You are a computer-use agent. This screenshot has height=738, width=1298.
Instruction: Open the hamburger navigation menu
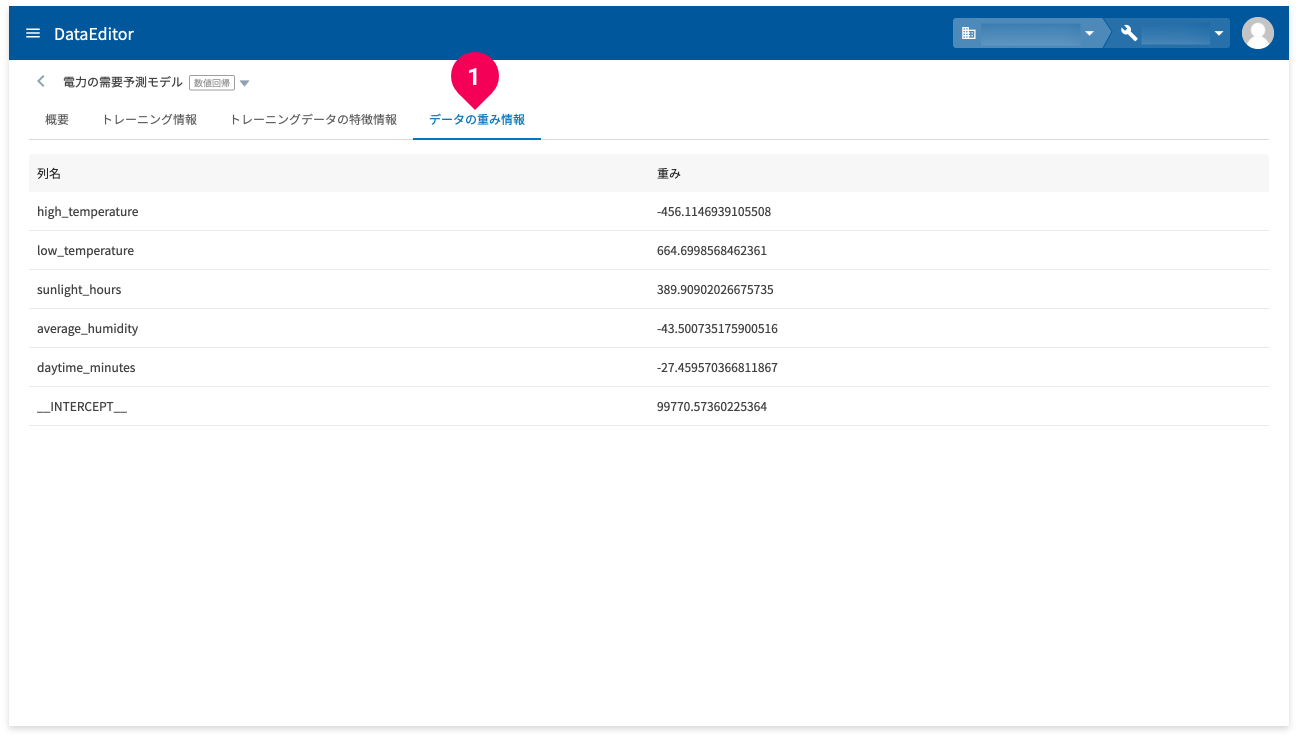pyautogui.click(x=33, y=34)
